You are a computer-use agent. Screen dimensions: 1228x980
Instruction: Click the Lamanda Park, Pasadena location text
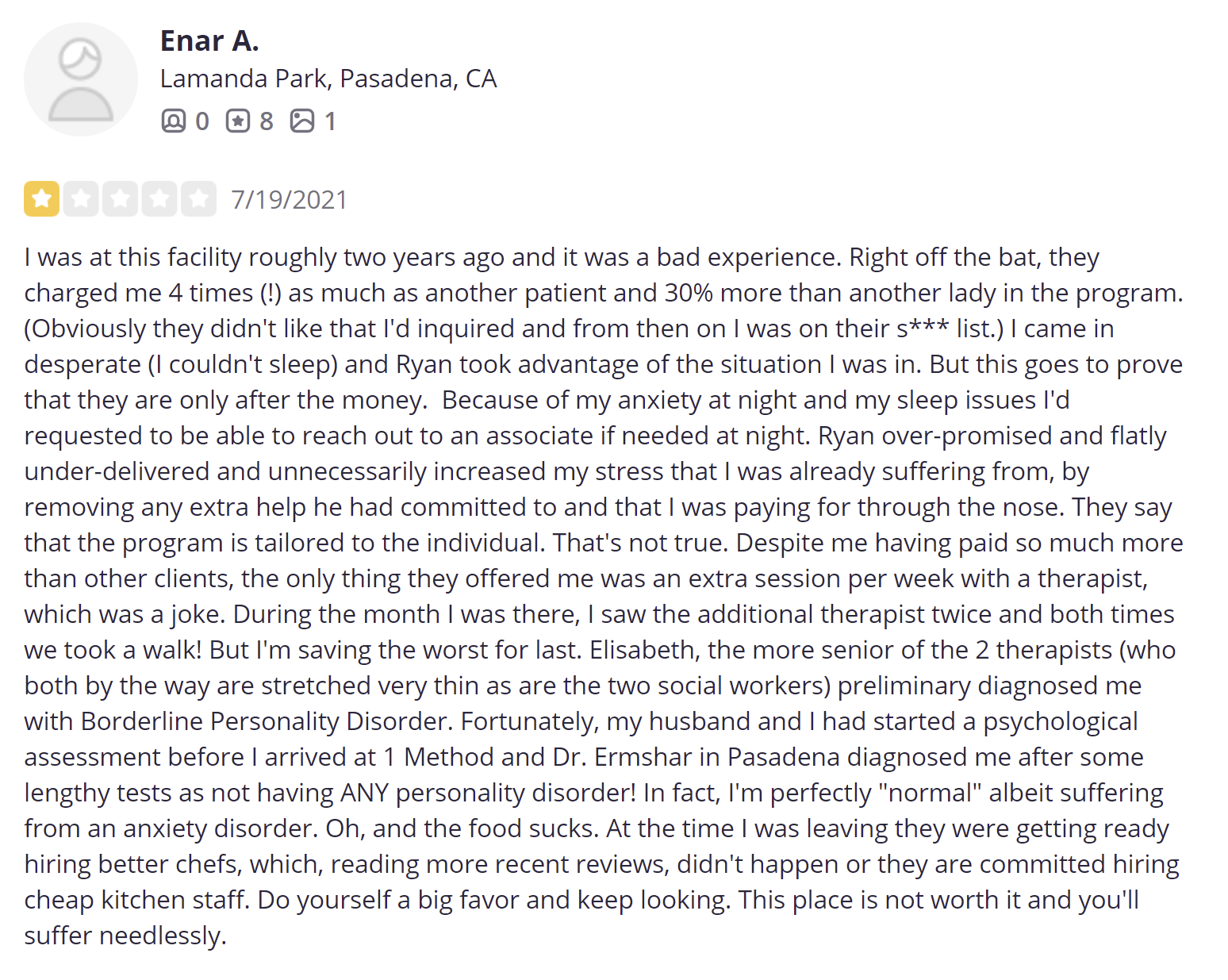(x=328, y=79)
